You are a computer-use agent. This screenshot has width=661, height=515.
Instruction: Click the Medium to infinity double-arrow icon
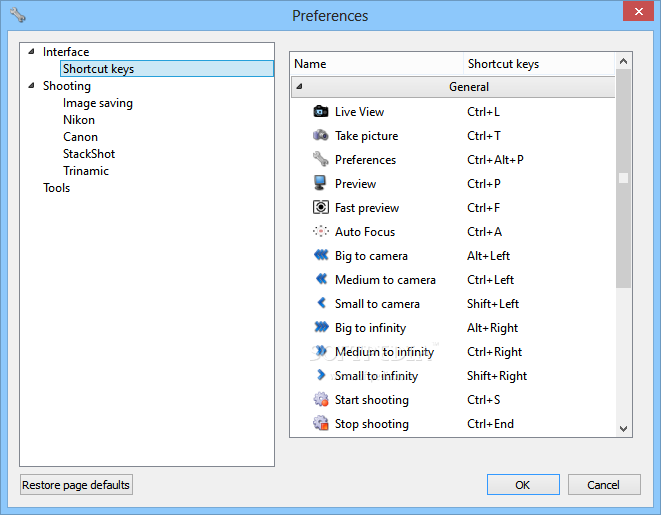click(x=321, y=351)
